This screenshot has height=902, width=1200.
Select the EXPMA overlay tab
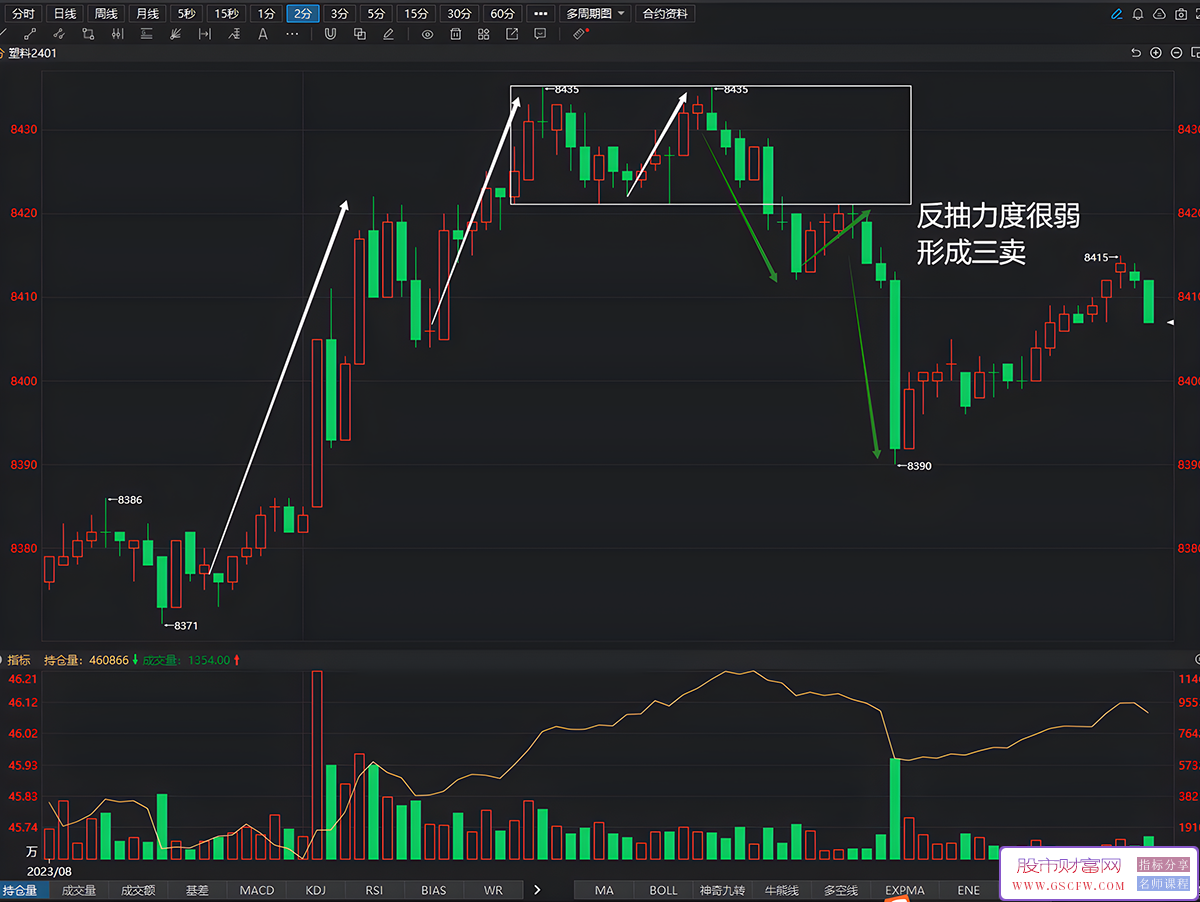click(904, 890)
